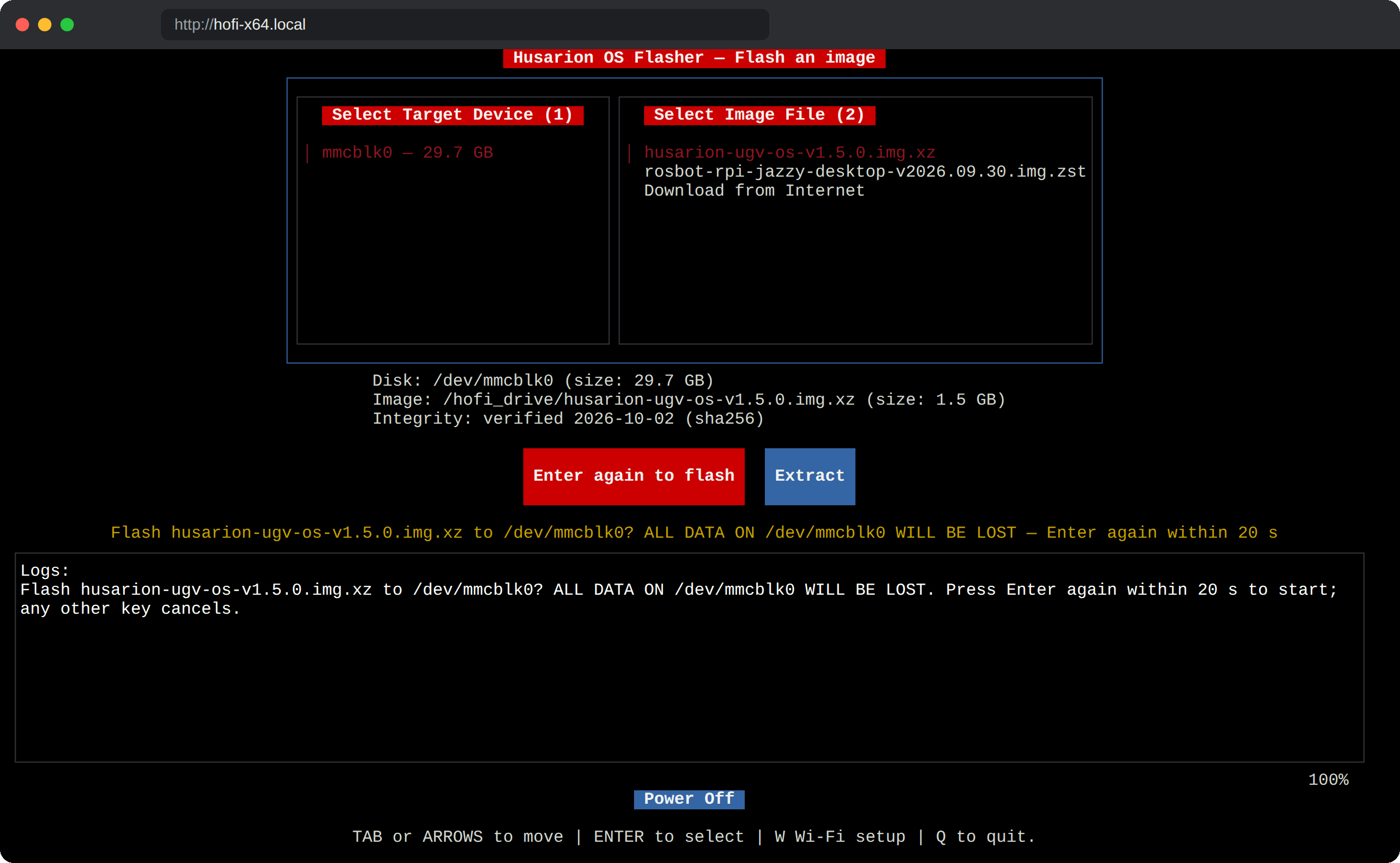Click the Logs: label in log panel

45,571
